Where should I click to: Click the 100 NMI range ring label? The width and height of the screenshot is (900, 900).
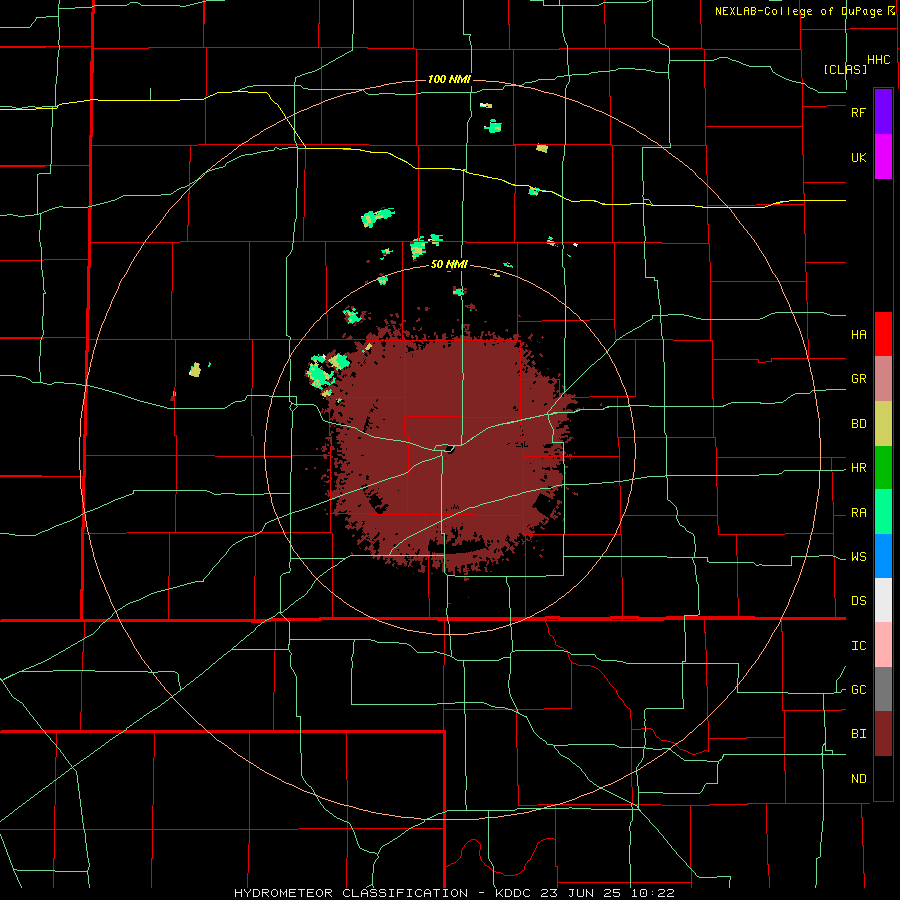pyautogui.click(x=449, y=79)
